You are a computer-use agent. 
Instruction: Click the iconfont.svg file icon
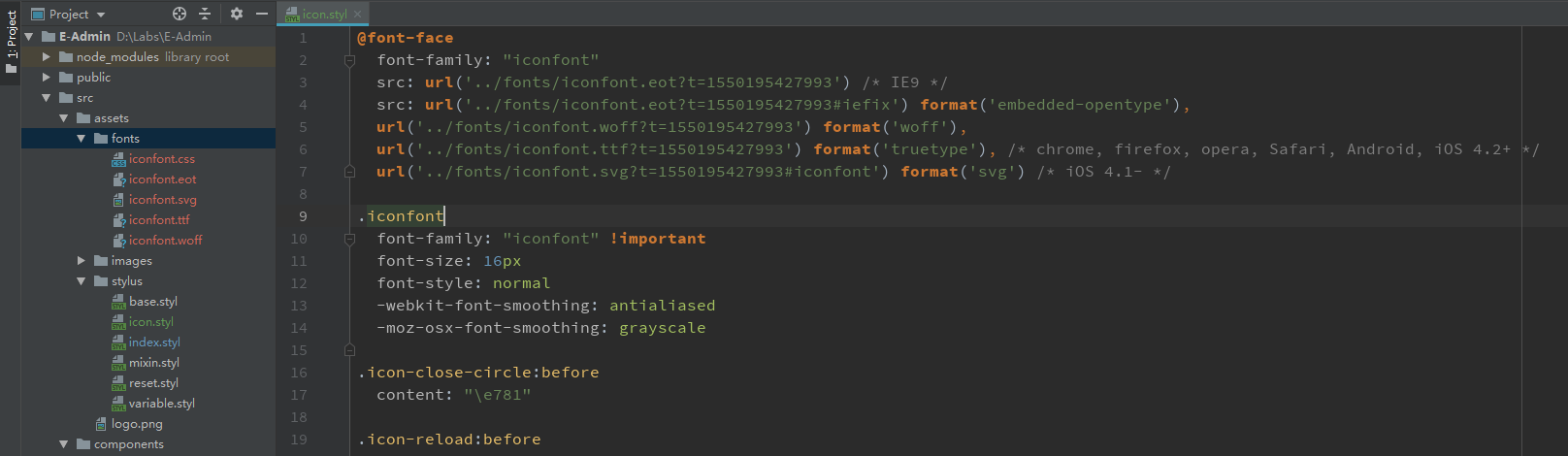[118, 200]
